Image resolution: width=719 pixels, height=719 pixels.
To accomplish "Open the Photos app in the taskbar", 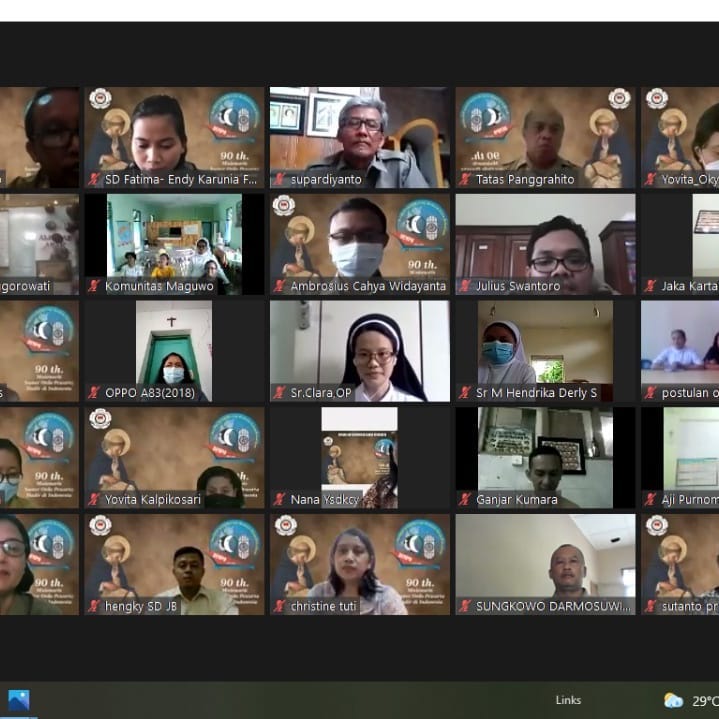I will [x=18, y=700].
